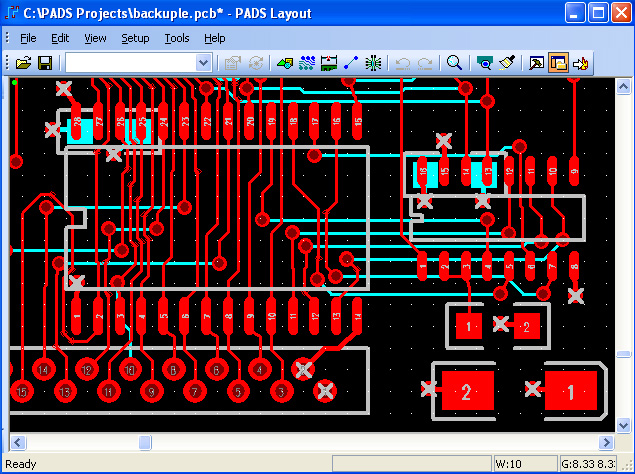
Task: Click the Save floppy disk icon
Action: point(45,63)
